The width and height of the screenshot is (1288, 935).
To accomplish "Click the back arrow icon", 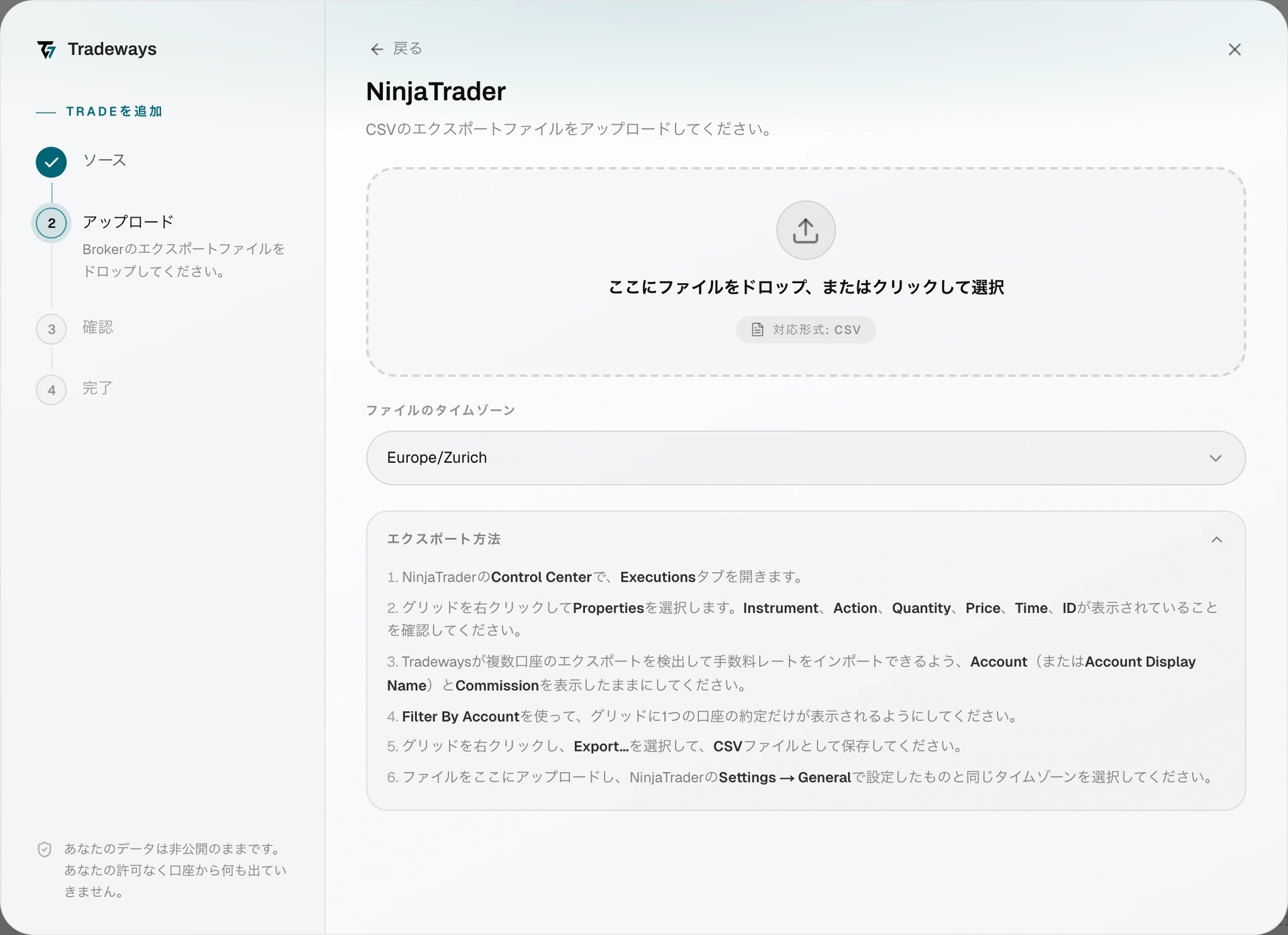I will (377, 49).
